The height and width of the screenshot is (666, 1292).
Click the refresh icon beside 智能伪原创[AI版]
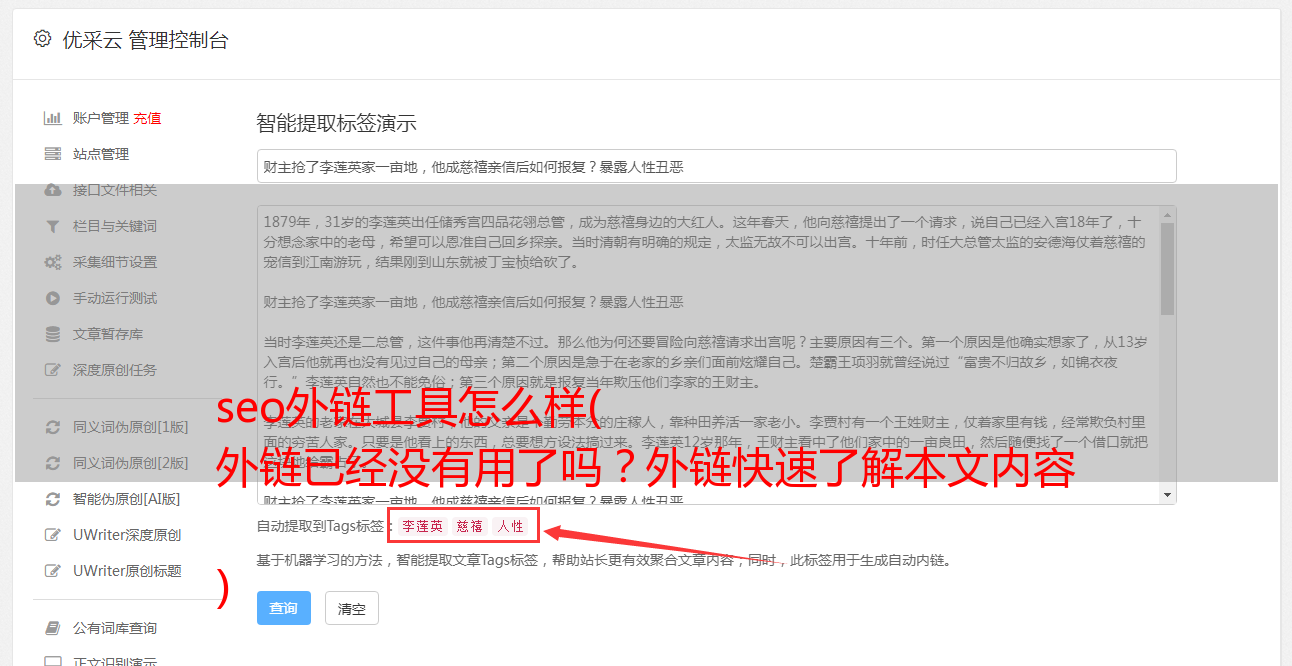[53, 499]
